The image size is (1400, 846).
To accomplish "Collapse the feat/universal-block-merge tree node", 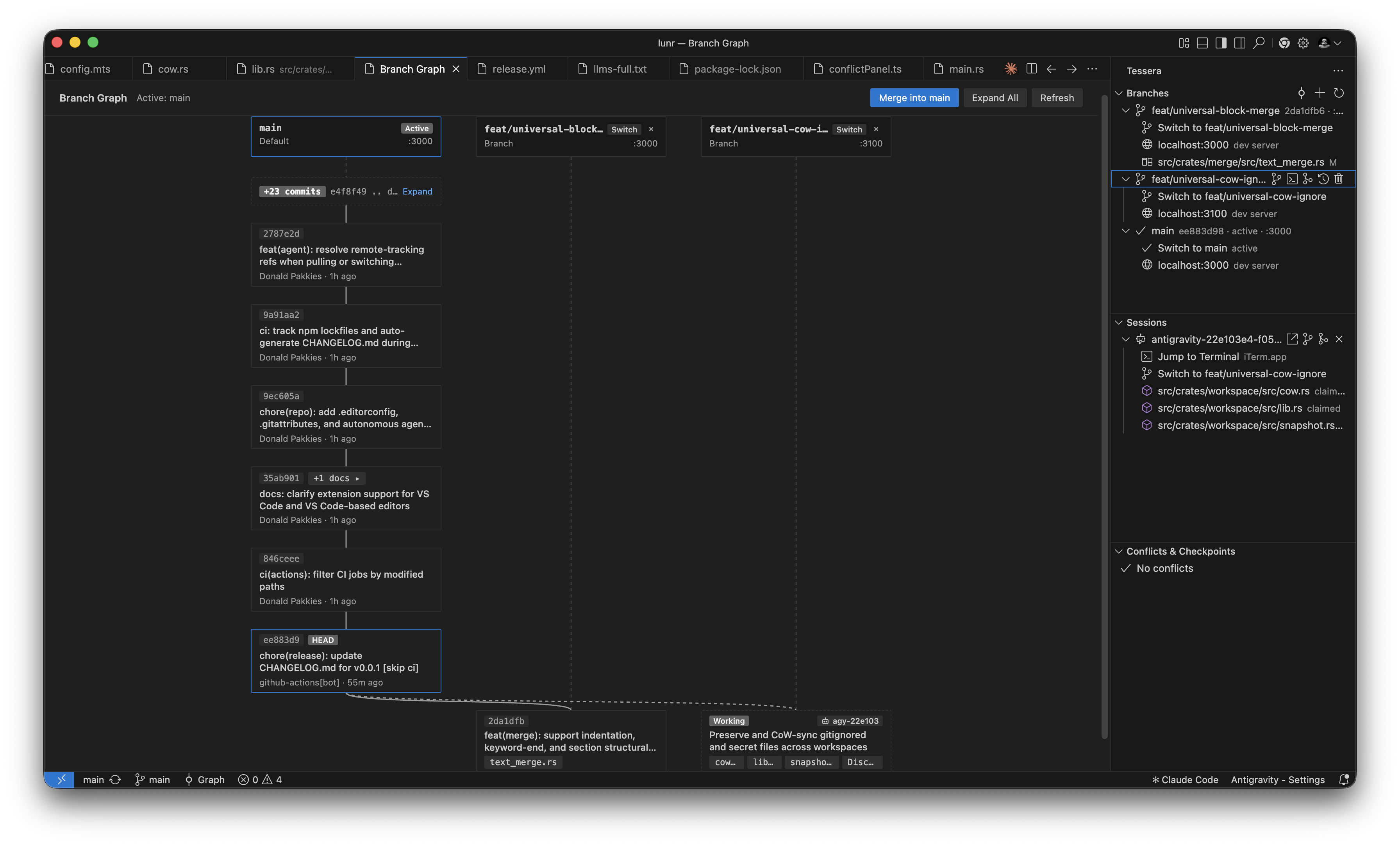I will 1125,110.
